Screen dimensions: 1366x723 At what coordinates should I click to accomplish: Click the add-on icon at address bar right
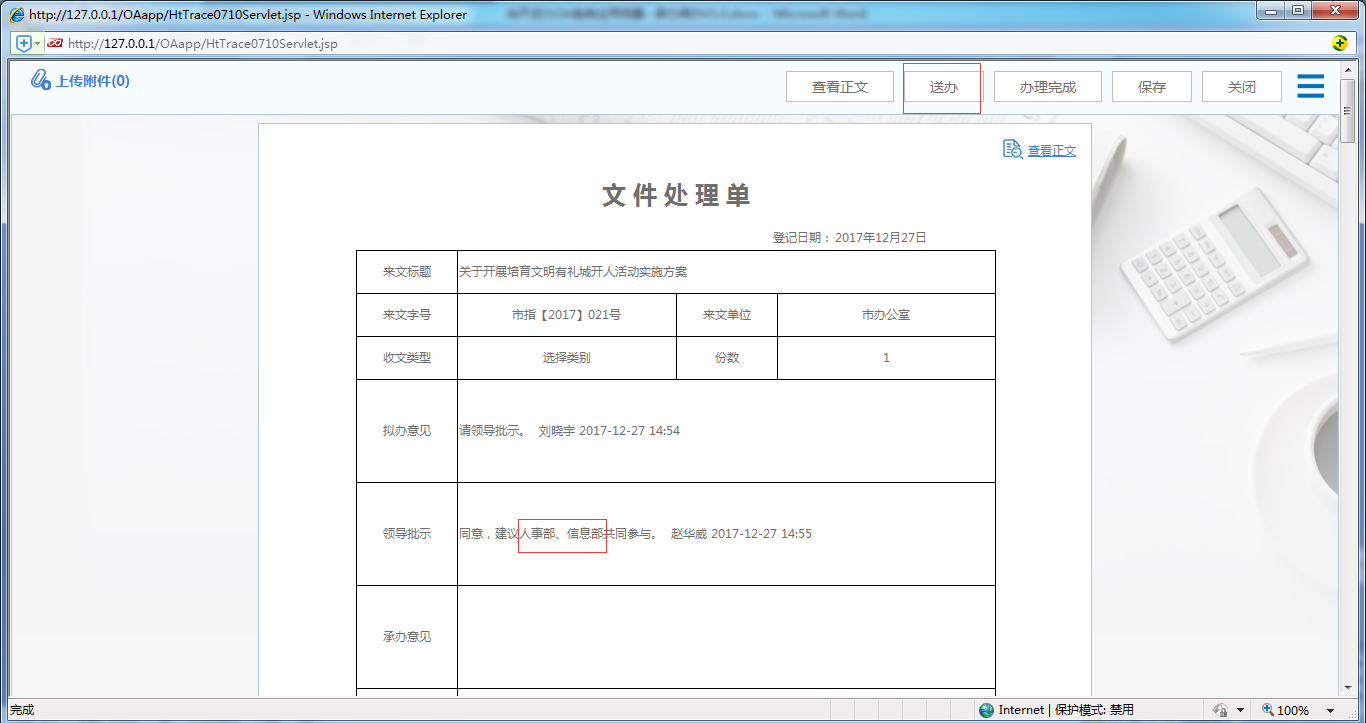[x=1339, y=44]
